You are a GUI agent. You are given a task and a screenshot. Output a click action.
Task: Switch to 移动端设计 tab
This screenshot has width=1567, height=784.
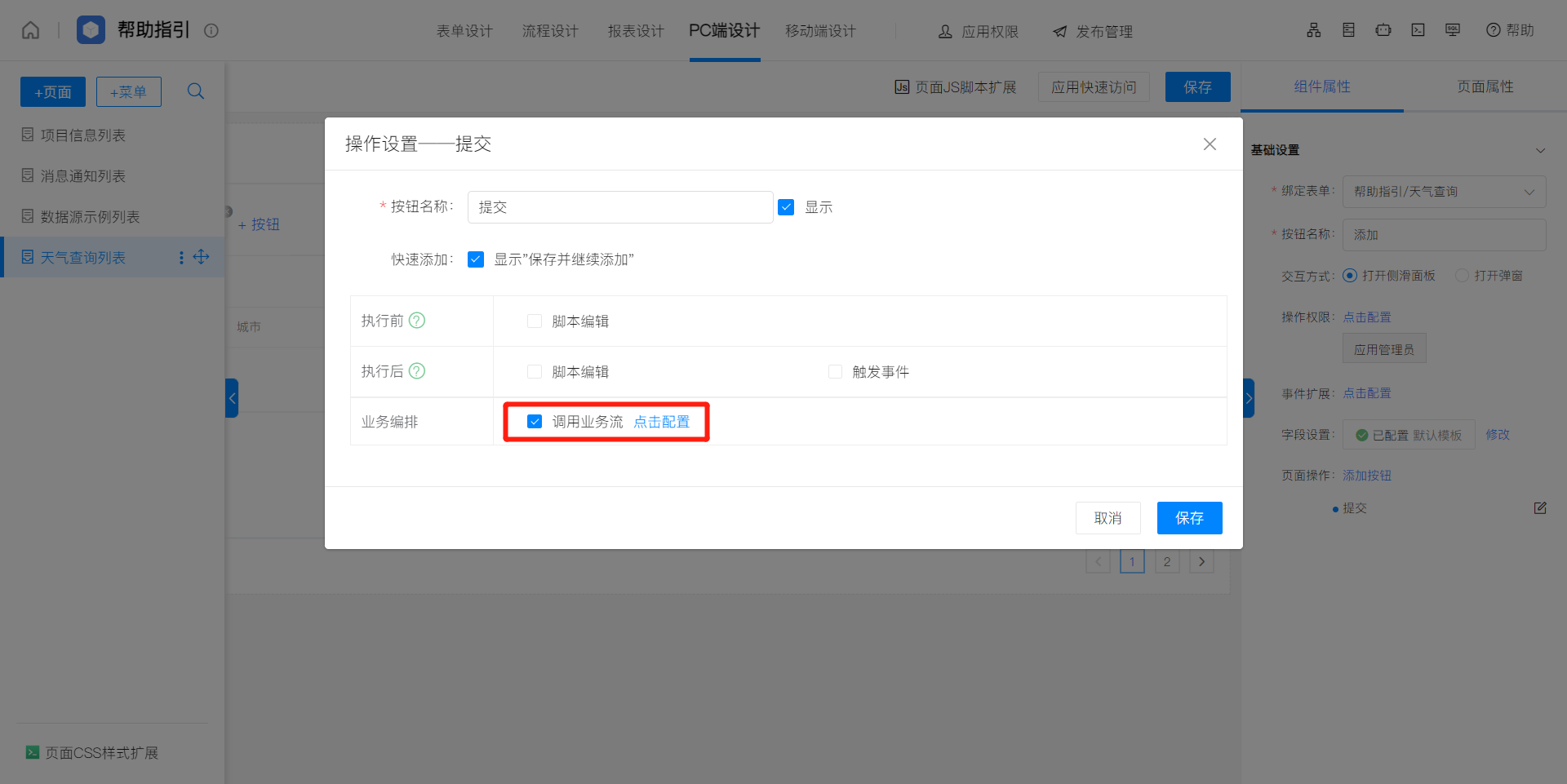pos(820,31)
